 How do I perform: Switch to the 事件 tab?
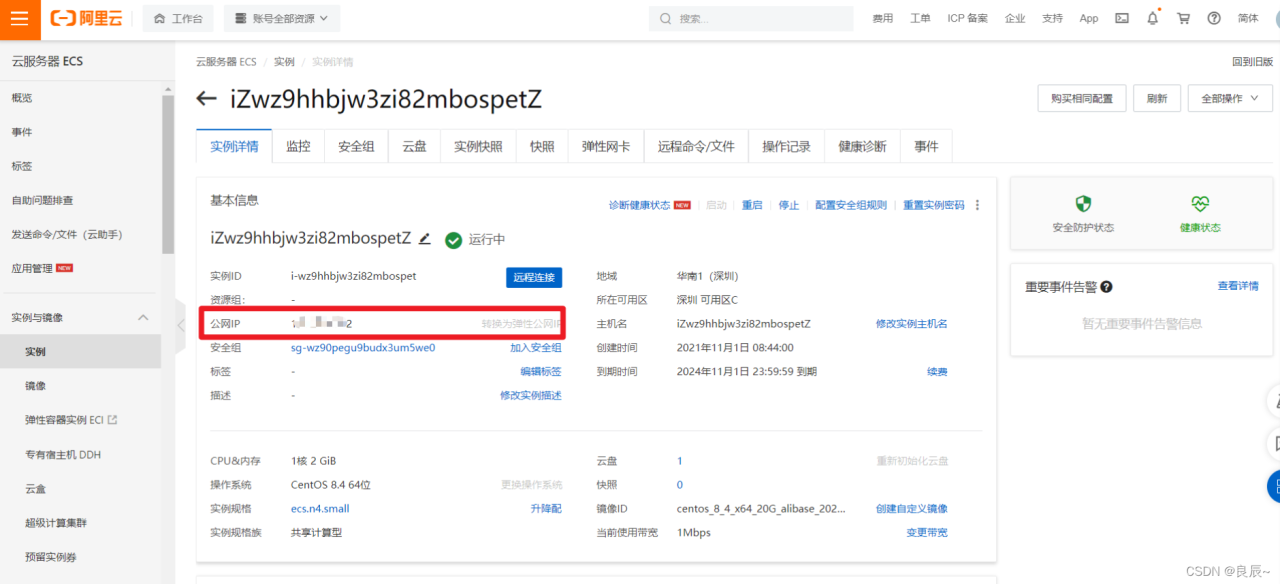[926, 146]
